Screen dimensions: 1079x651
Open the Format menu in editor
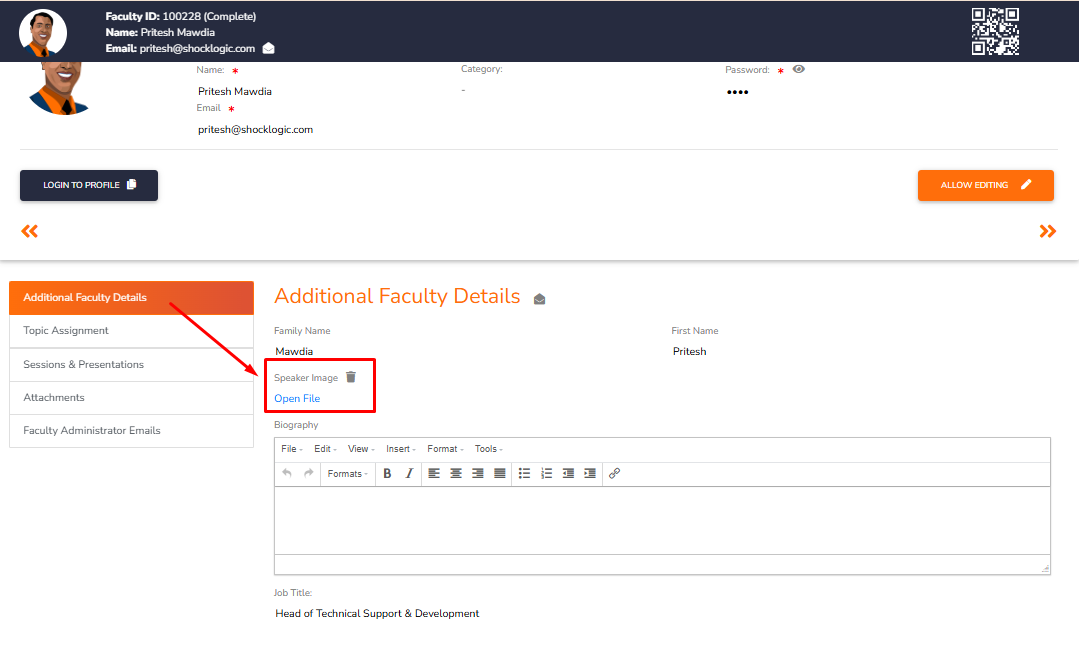point(445,449)
